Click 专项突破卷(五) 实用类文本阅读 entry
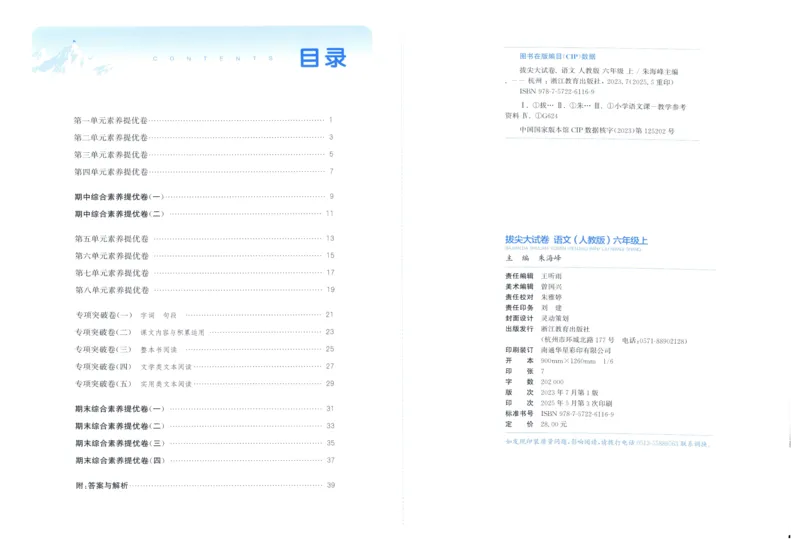The width and height of the screenshot is (800, 550). tap(205, 384)
